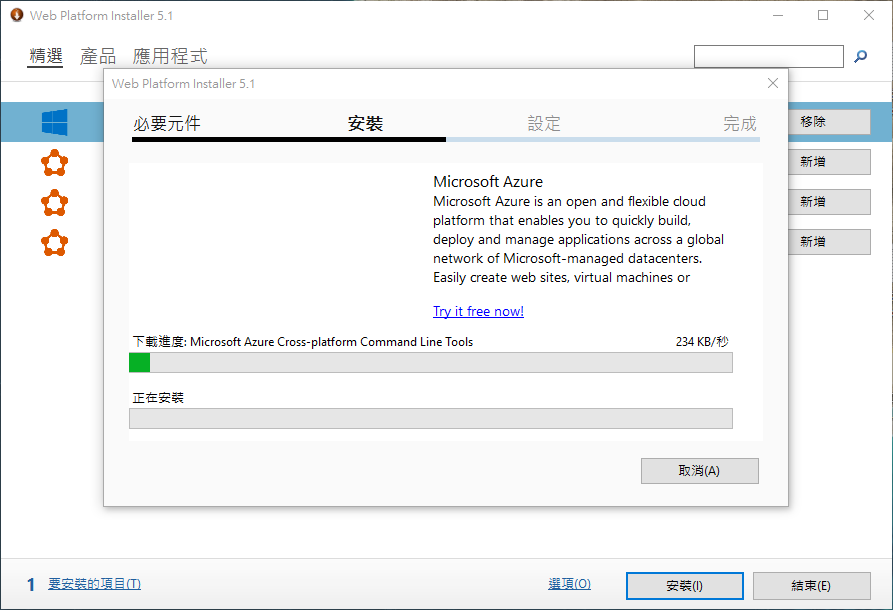Click the Microsoft Azure heading text
The height and width of the screenshot is (610, 893).
click(x=488, y=182)
